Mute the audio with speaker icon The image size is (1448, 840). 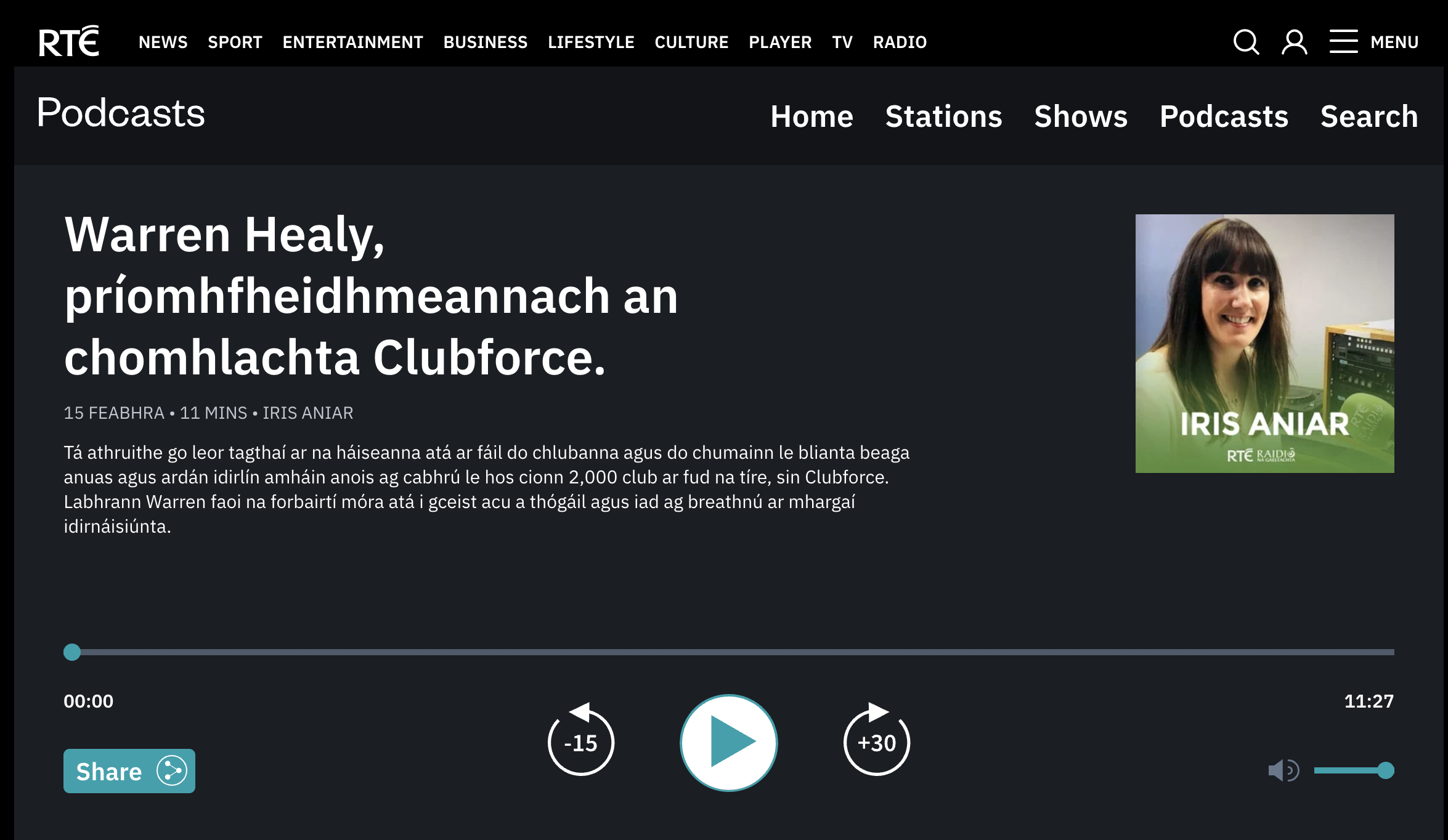click(x=1283, y=770)
